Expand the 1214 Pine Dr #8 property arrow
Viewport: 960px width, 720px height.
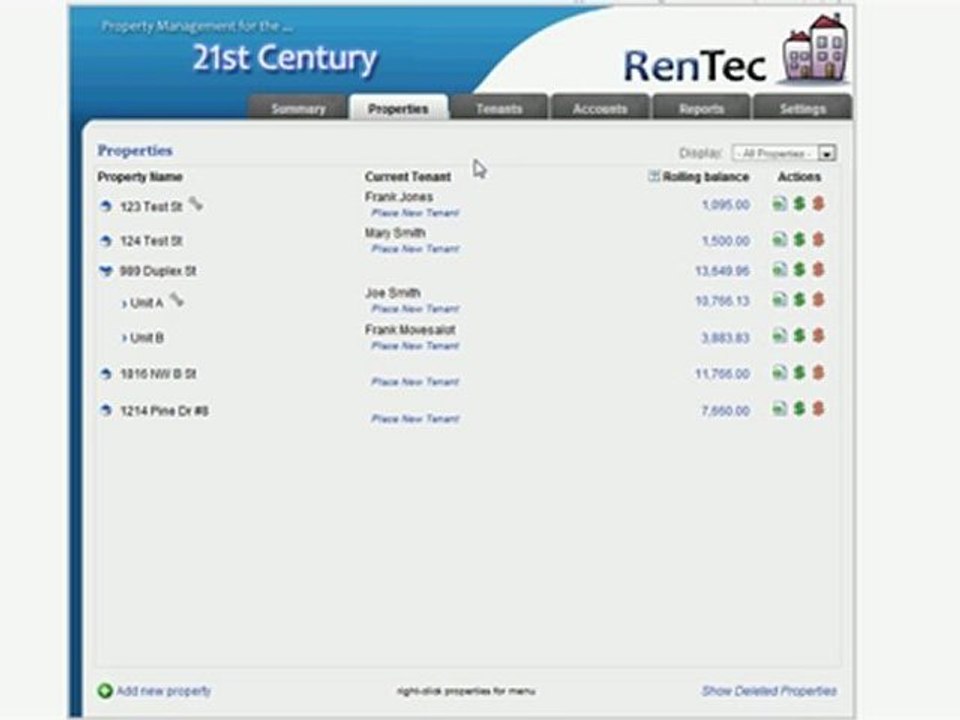pyautogui.click(x=105, y=410)
